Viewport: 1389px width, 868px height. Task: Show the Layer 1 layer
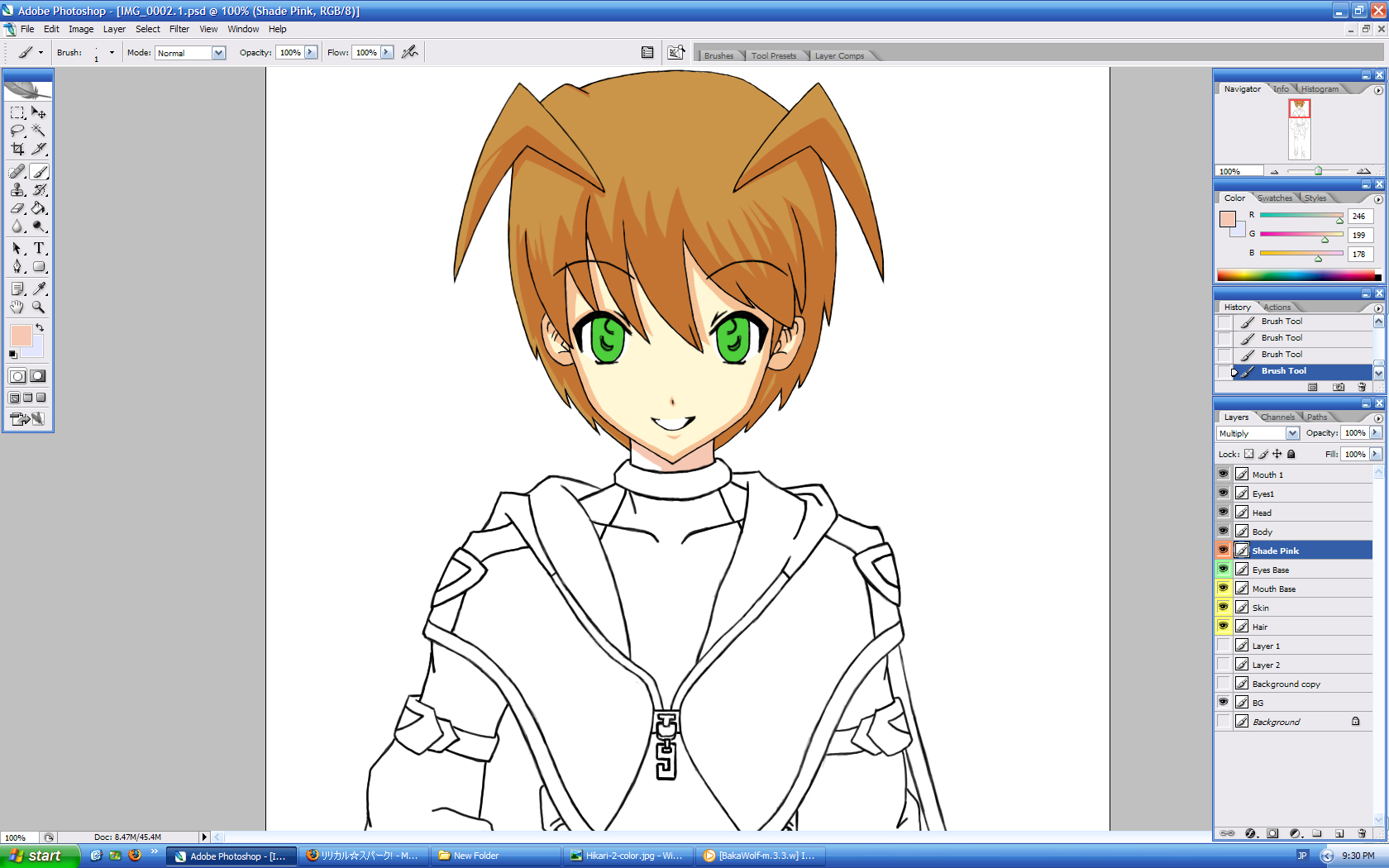click(x=1223, y=646)
